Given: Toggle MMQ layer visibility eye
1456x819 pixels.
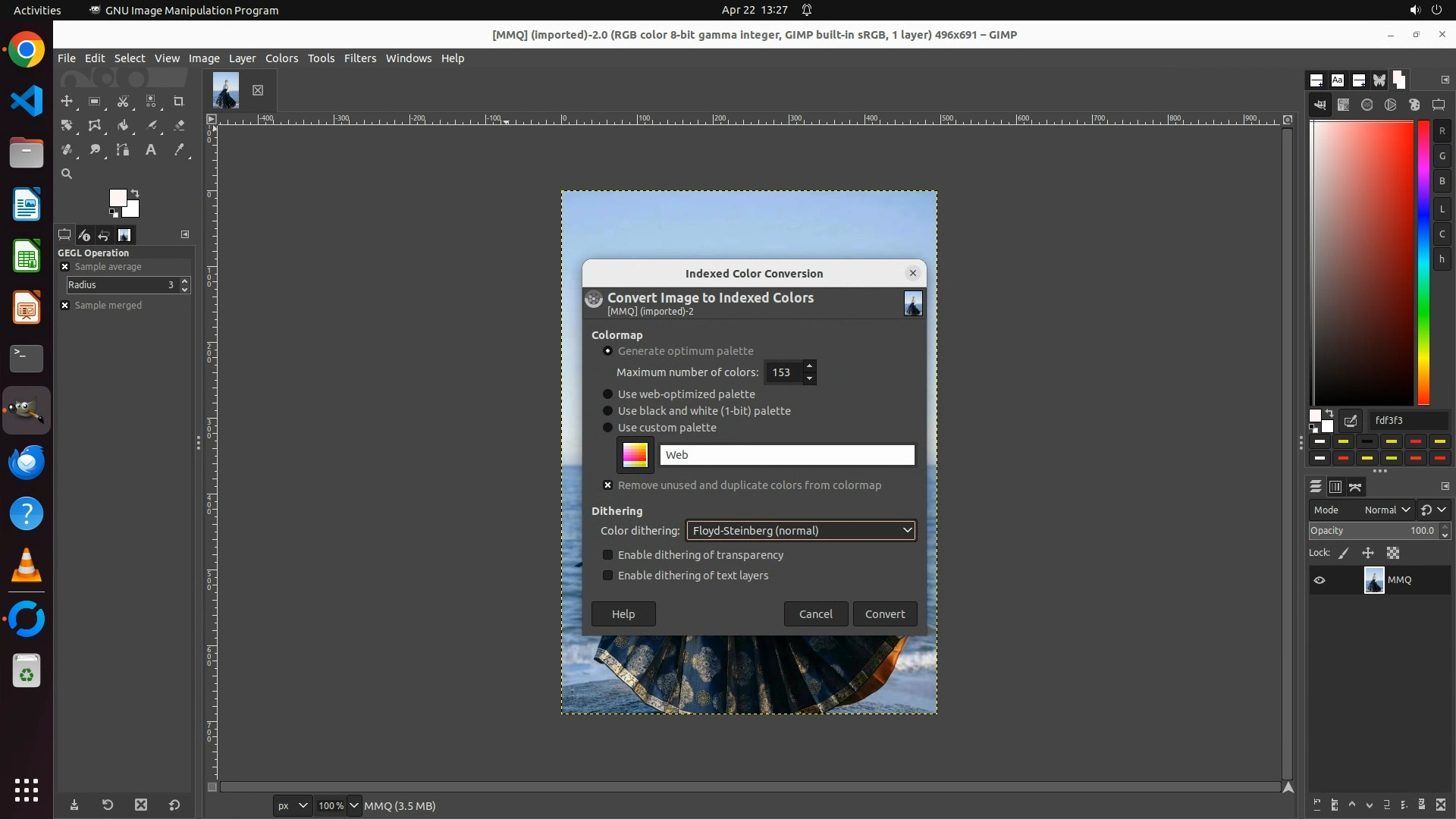Looking at the screenshot, I should click(1319, 580).
